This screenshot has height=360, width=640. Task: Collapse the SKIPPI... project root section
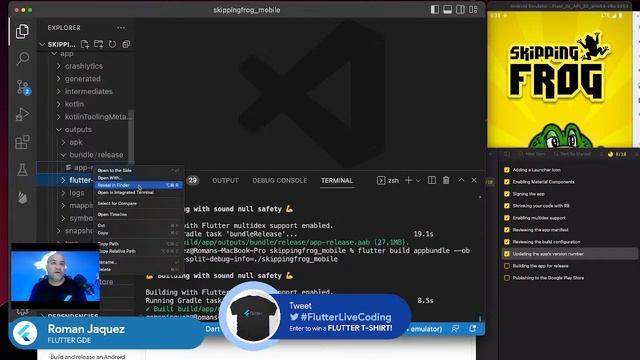click(x=42, y=44)
